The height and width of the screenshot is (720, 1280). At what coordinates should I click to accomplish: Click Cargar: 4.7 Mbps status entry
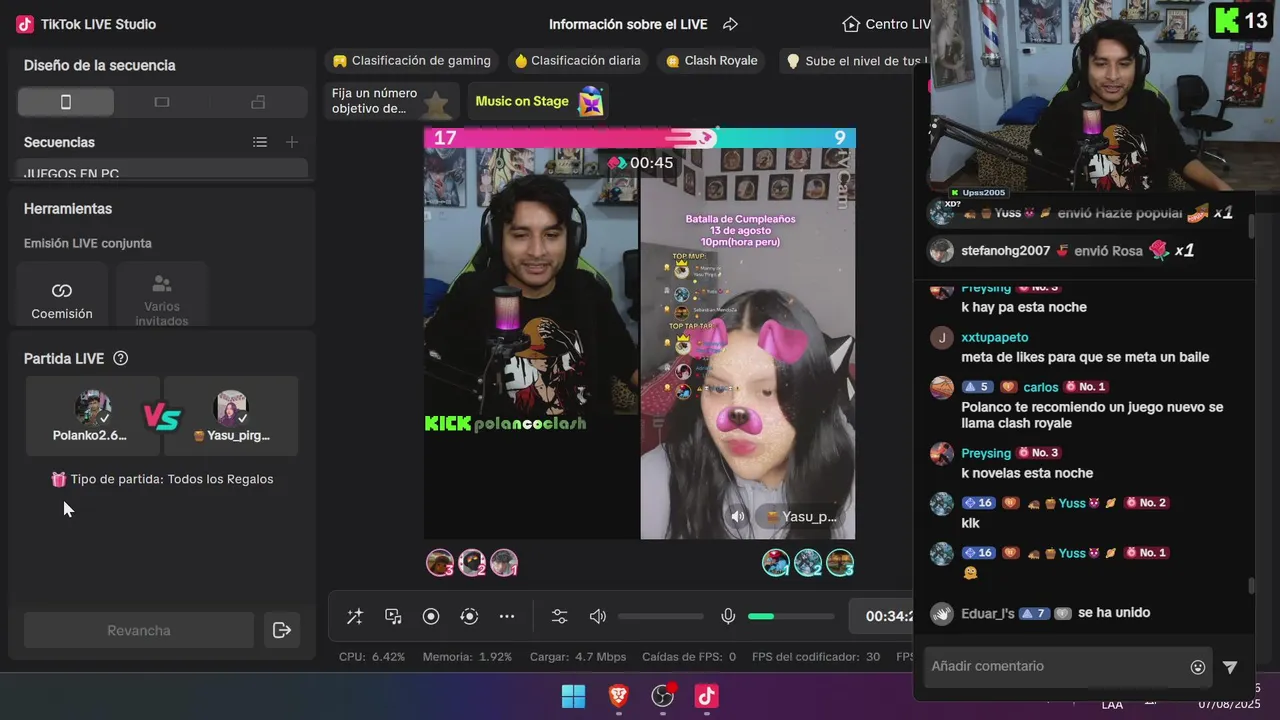tap(578, 657)
